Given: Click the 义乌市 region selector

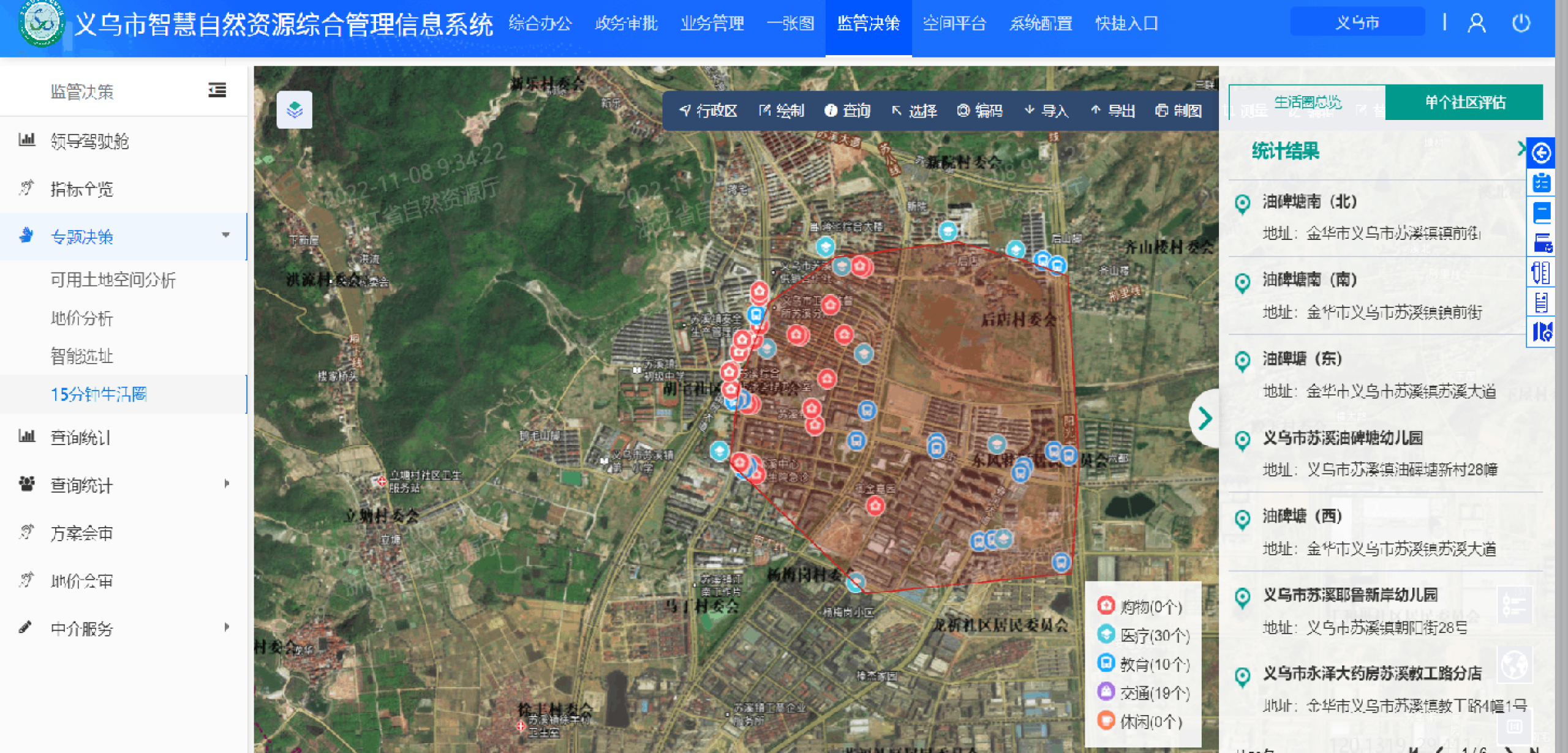Looking at the screenshot, I should click(x=1357, y=23).
